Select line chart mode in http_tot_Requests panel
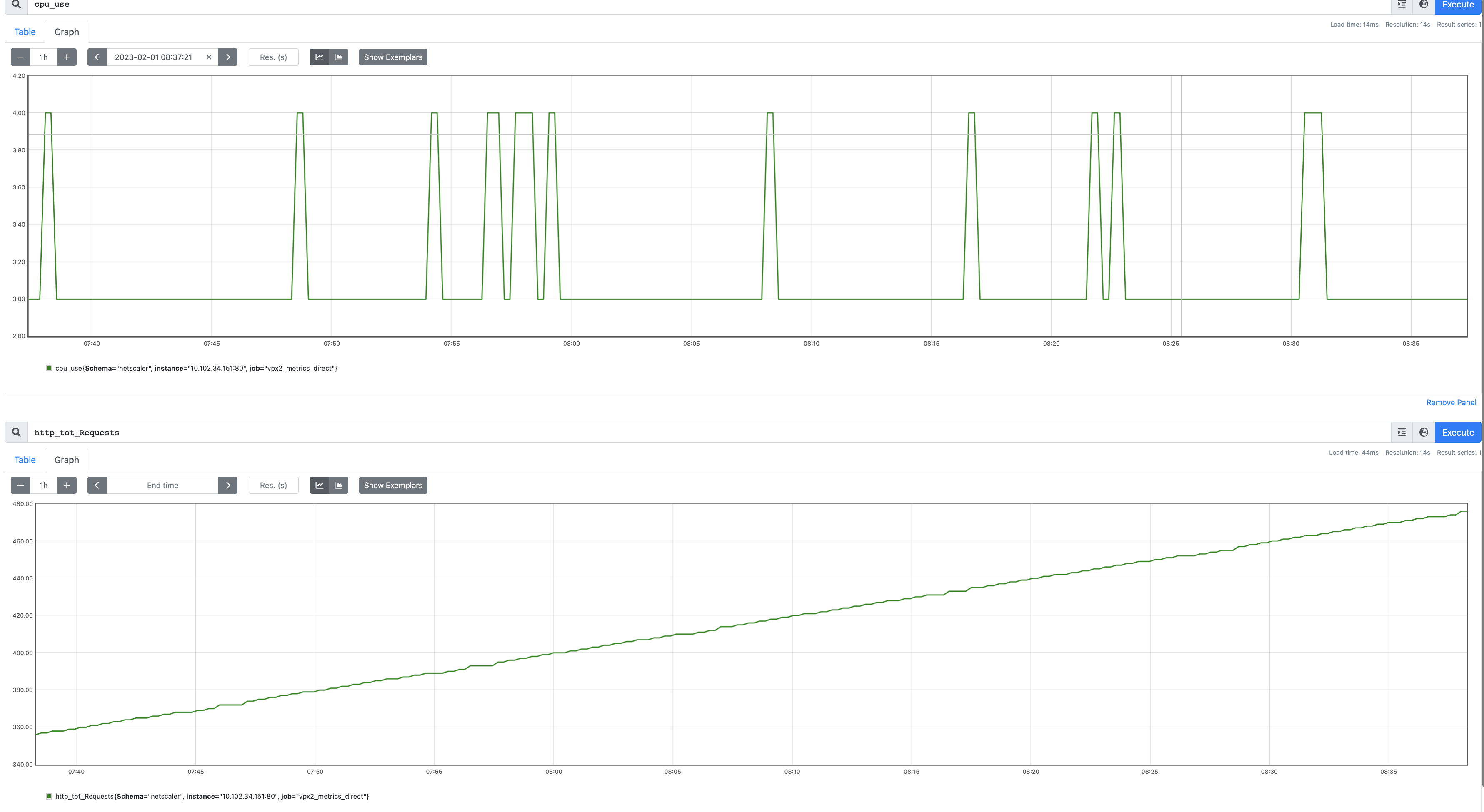 pyautogui.click(x=319, y=486)
